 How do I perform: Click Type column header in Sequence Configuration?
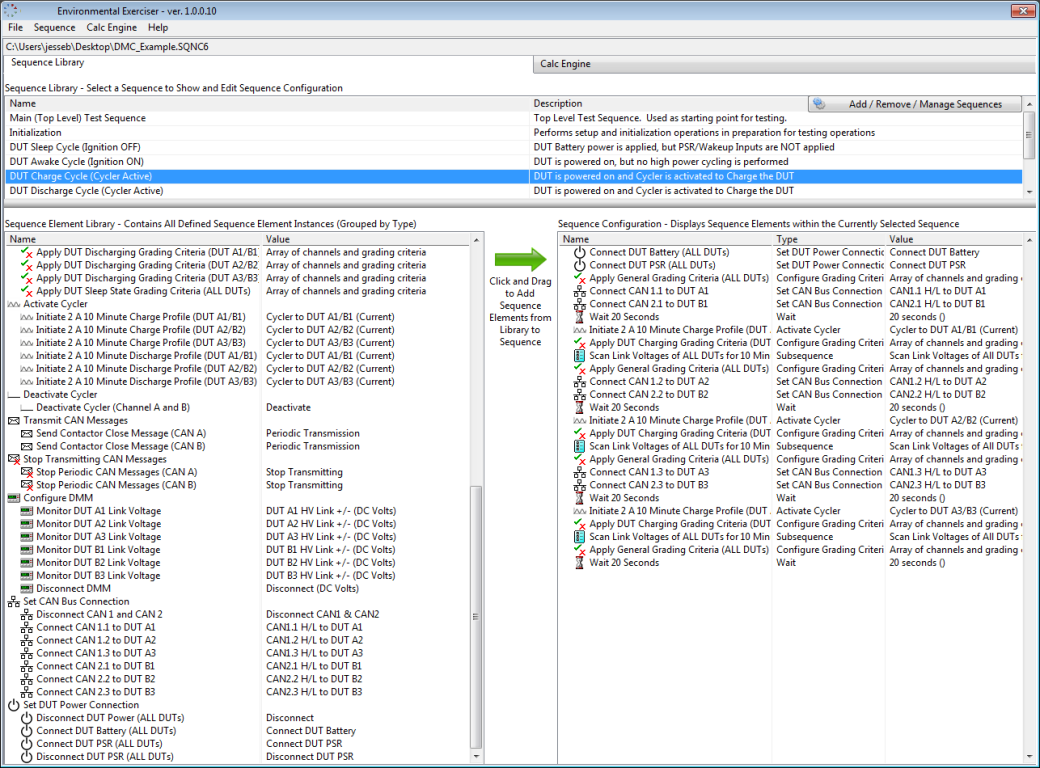coord(829,239)
